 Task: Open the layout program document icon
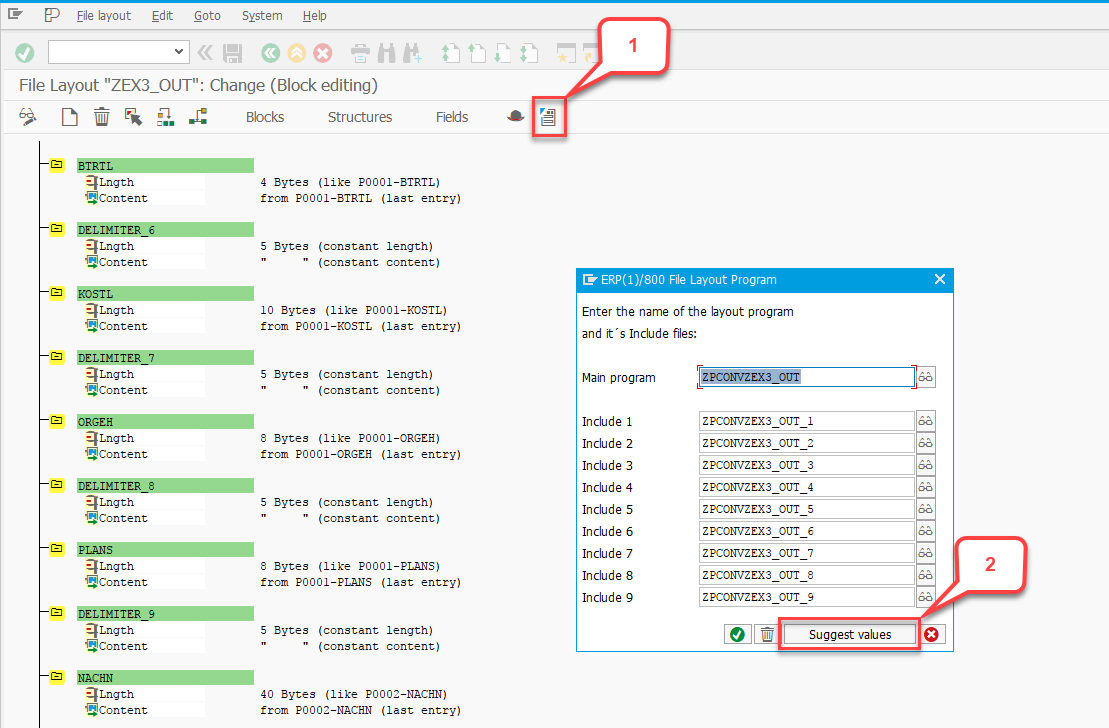tap(548, 117)
